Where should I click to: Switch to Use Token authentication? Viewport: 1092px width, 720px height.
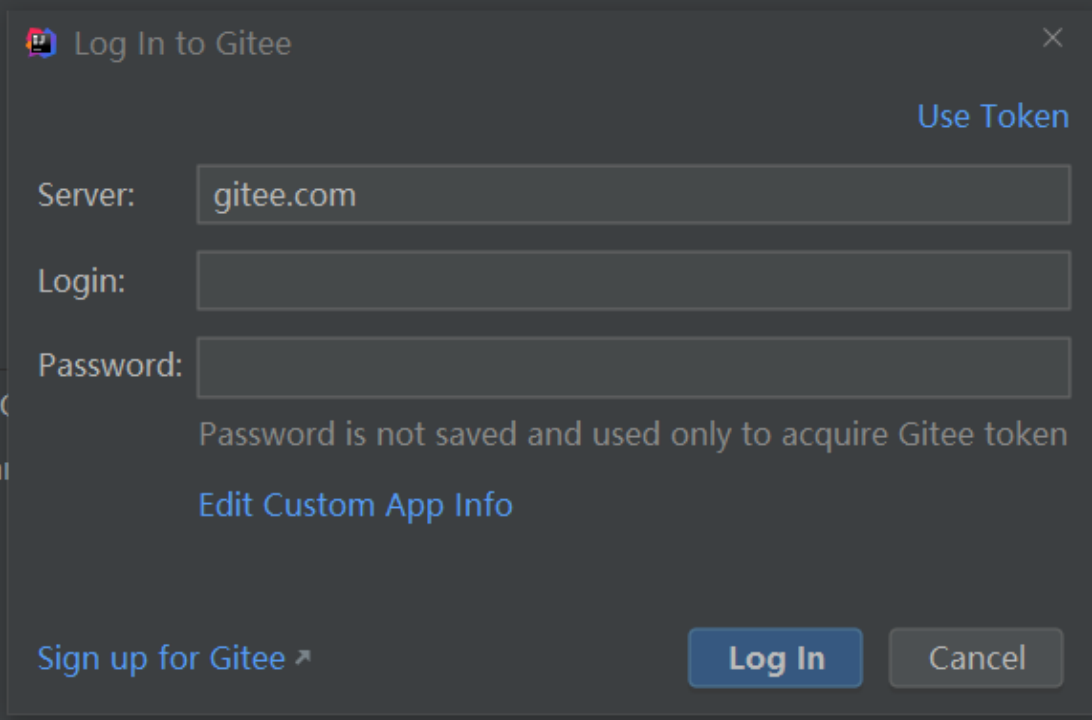coord(992,116)
